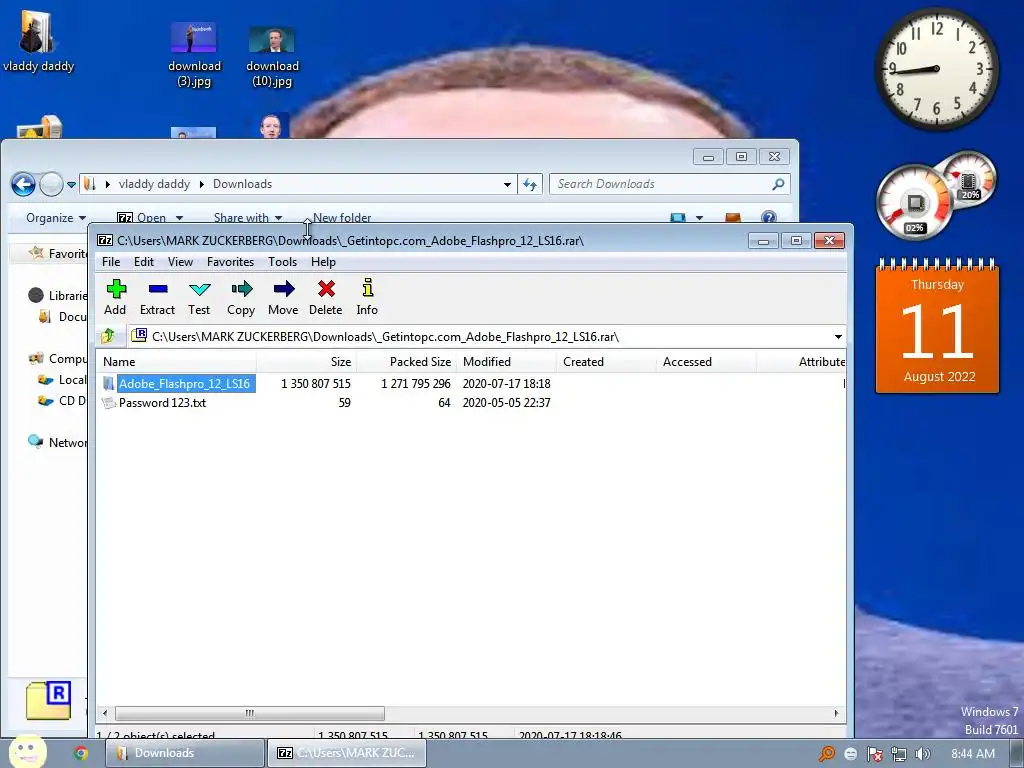Sort by Created column header

606,362
